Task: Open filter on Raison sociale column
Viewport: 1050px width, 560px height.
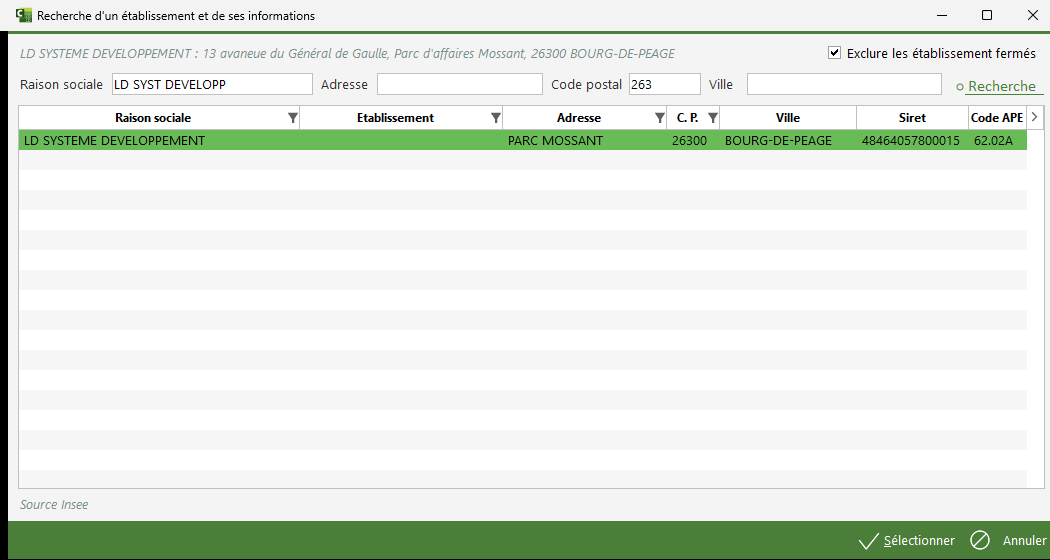Action: 292,118
